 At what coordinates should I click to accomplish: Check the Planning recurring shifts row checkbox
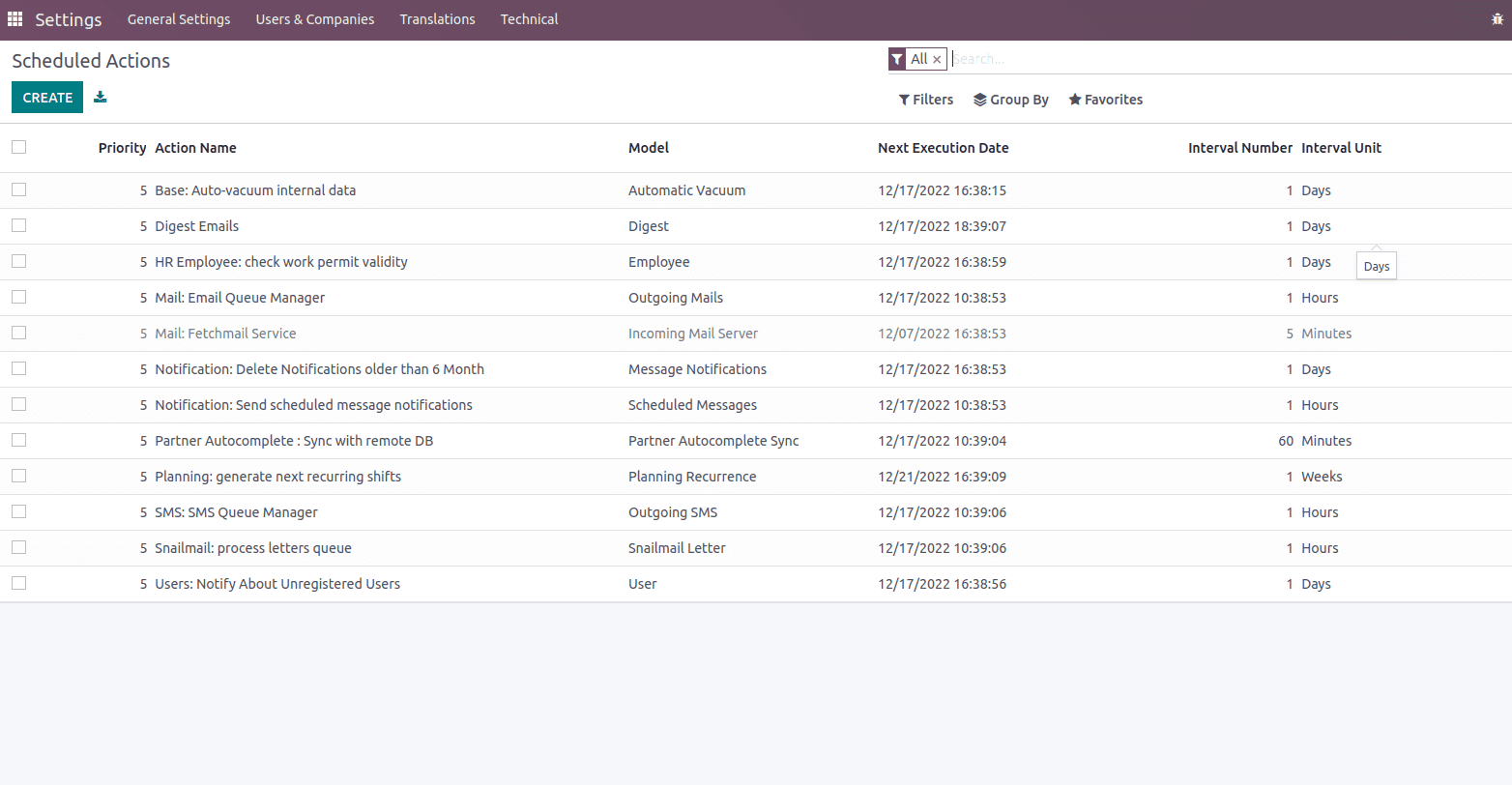[19, 476]
